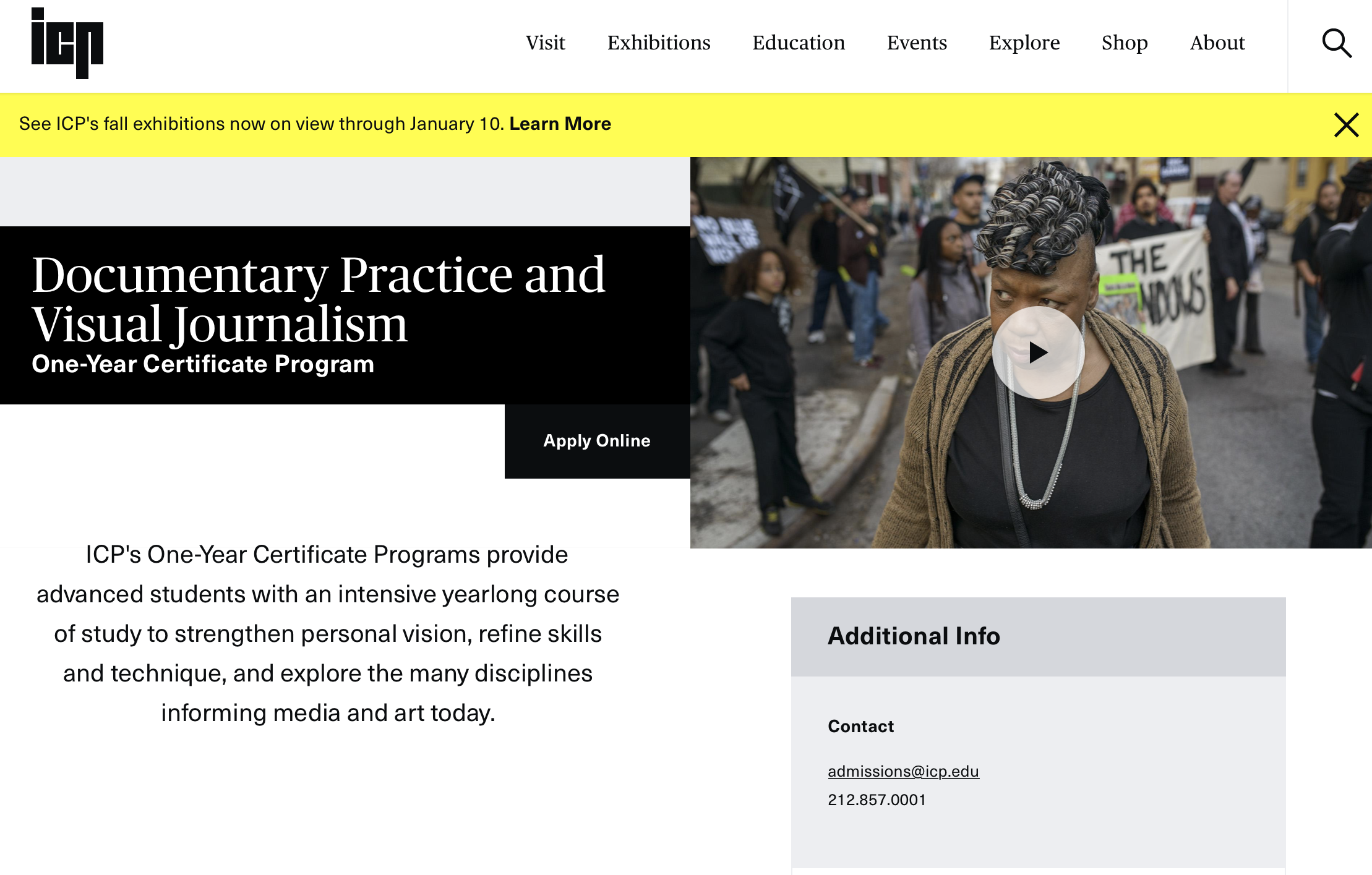Click Learn More in the banner
Viewport: 1372px width, 875px height.
point(560,124)
